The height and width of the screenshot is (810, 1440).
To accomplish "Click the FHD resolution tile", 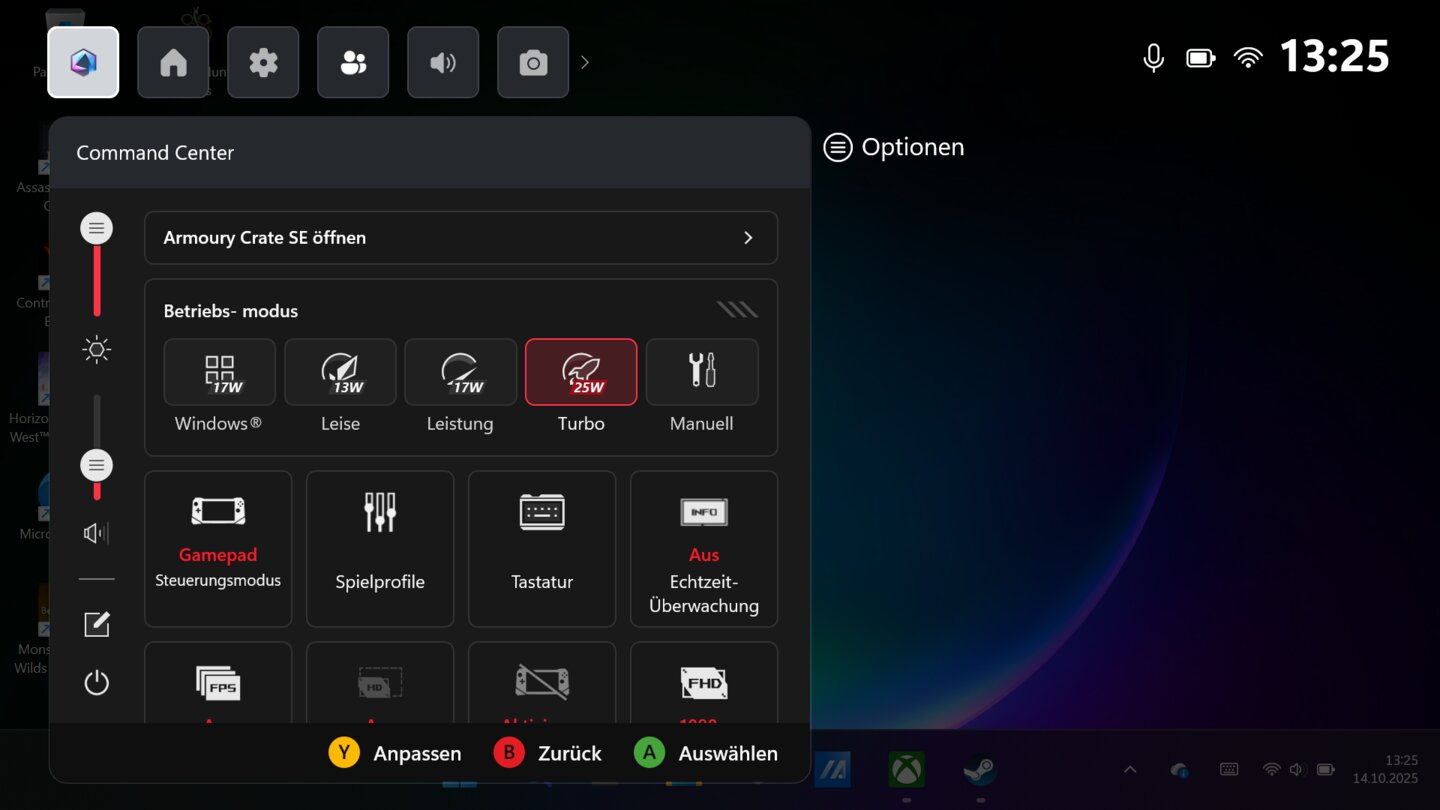I will click(704, 684).
